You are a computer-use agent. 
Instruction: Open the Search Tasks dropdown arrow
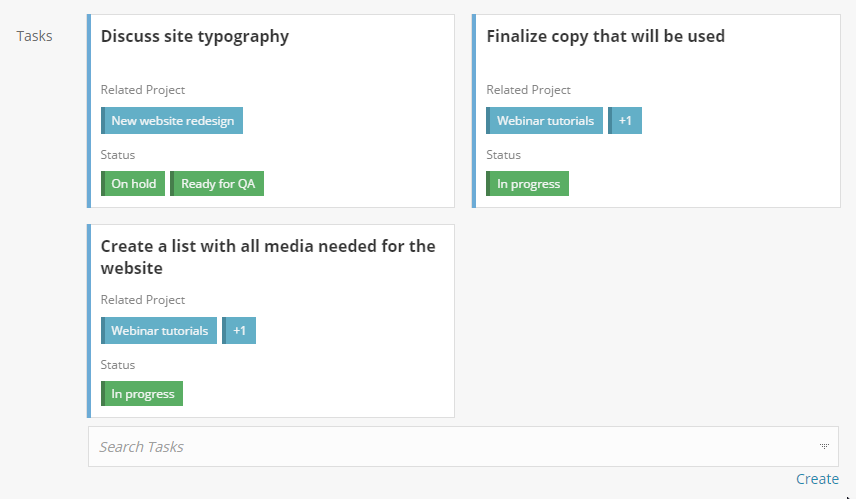click(x=824, y=447)
